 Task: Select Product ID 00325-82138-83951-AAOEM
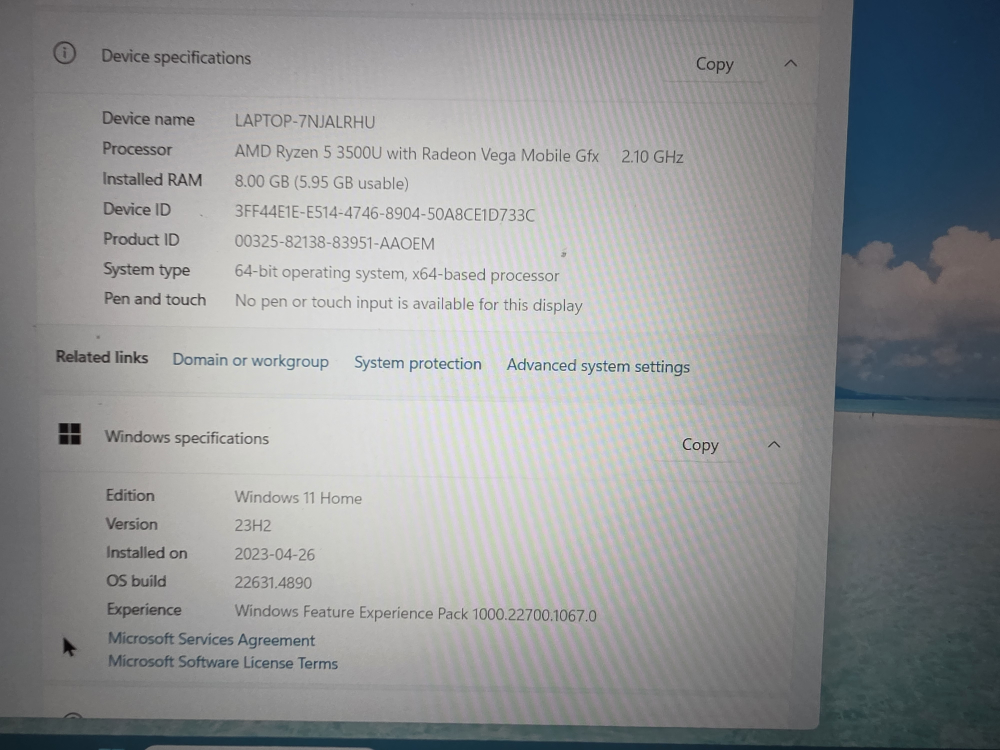(x=334, y=243)
